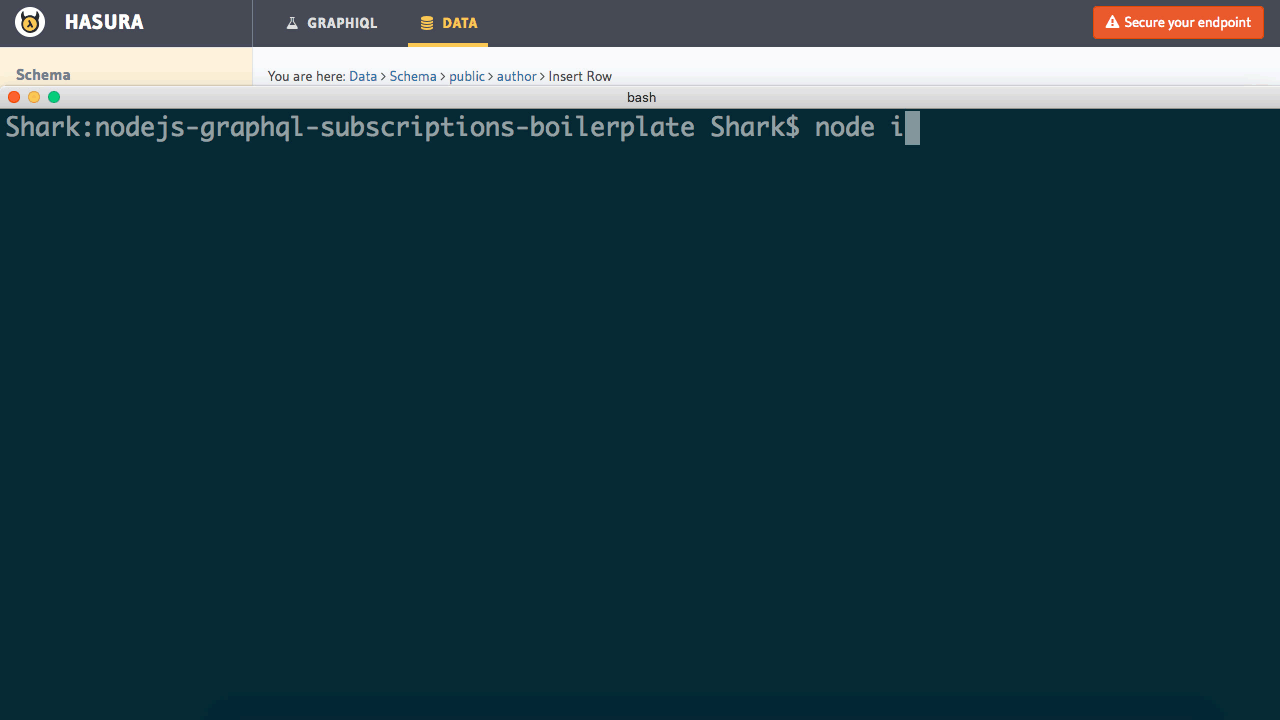Click the bash title bar
This screenshot has width=1280, height=720.
(640, 97)
